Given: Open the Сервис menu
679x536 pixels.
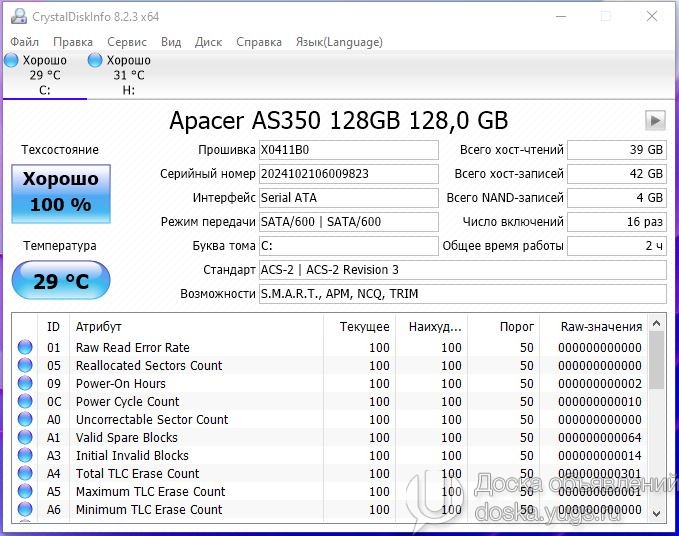Looking at the screenshot, I should click(x=127, y=42).
